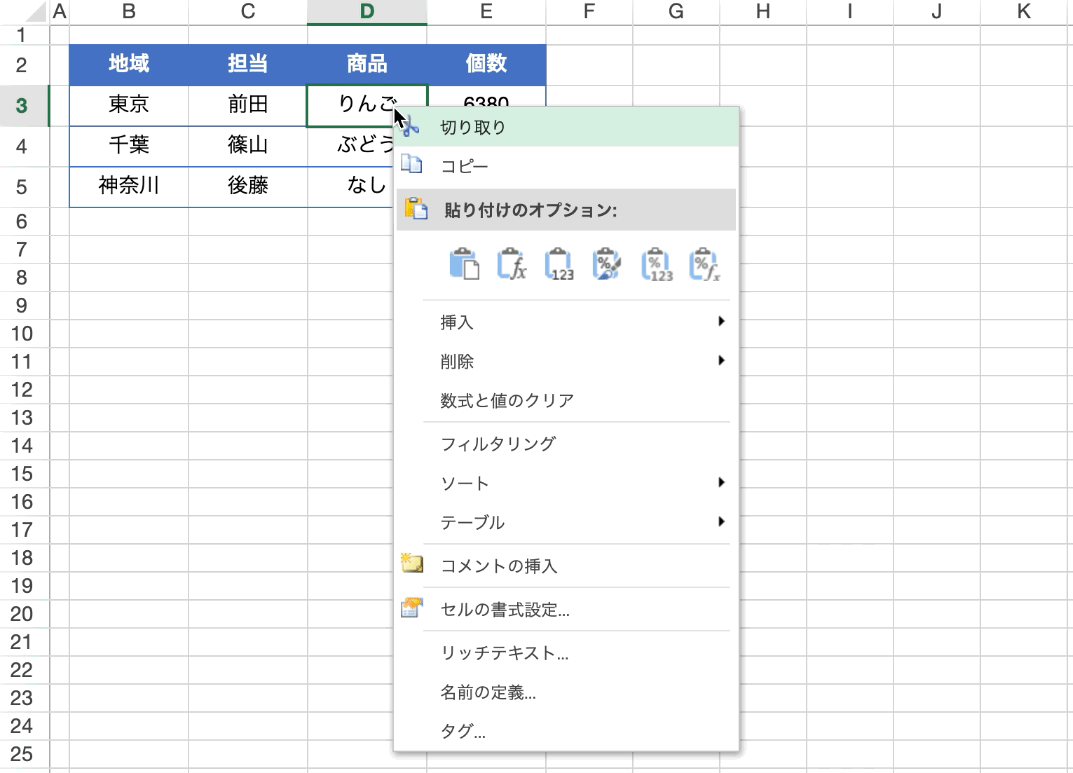This screenshot has width=1073, height=773.
Task: Select the cell containing 後藤
Action: [x=248, y=187]
